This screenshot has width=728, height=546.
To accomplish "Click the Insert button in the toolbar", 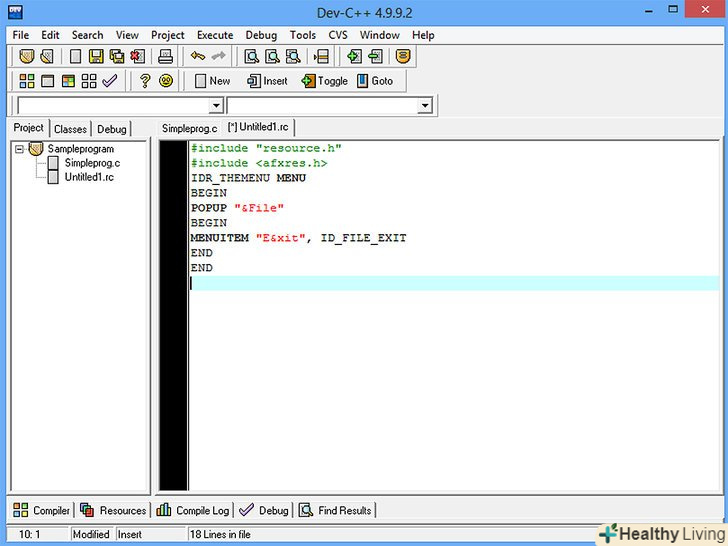I will coord(266,81).
